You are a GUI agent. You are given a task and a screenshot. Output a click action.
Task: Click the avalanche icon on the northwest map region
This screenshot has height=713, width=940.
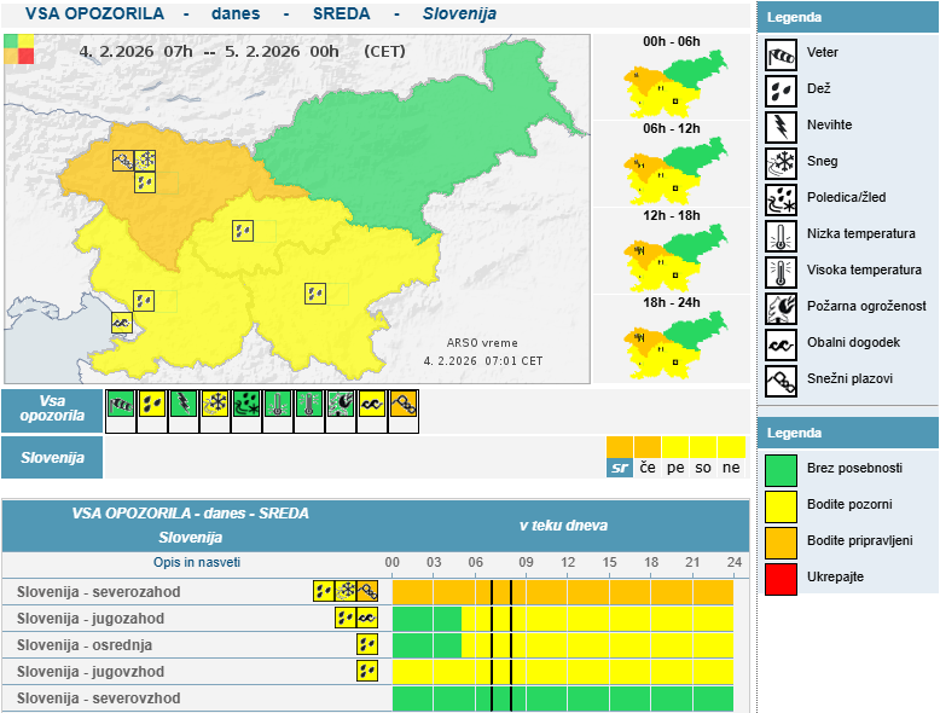click(x=123, y=160)
